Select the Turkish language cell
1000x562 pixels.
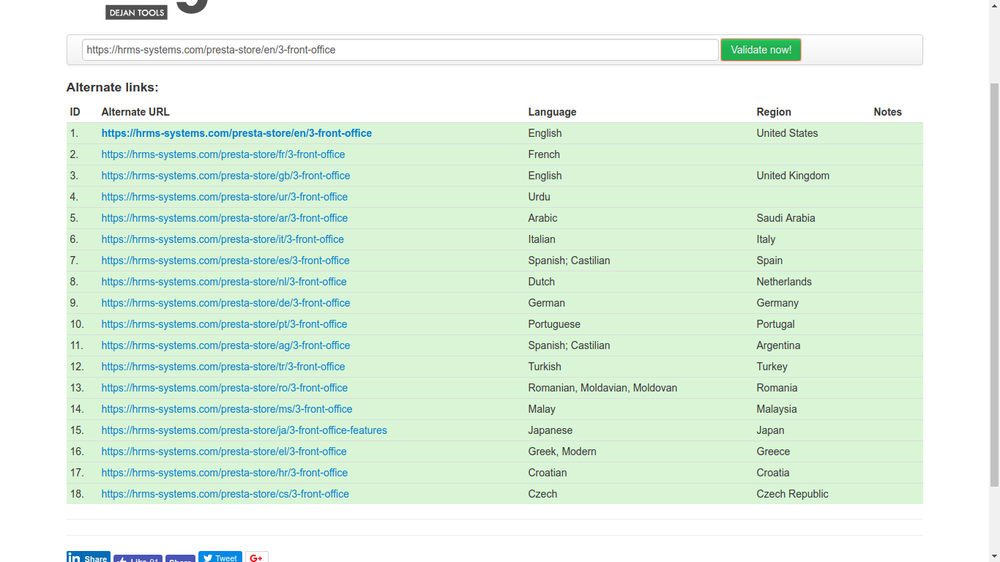coord(545,367)
